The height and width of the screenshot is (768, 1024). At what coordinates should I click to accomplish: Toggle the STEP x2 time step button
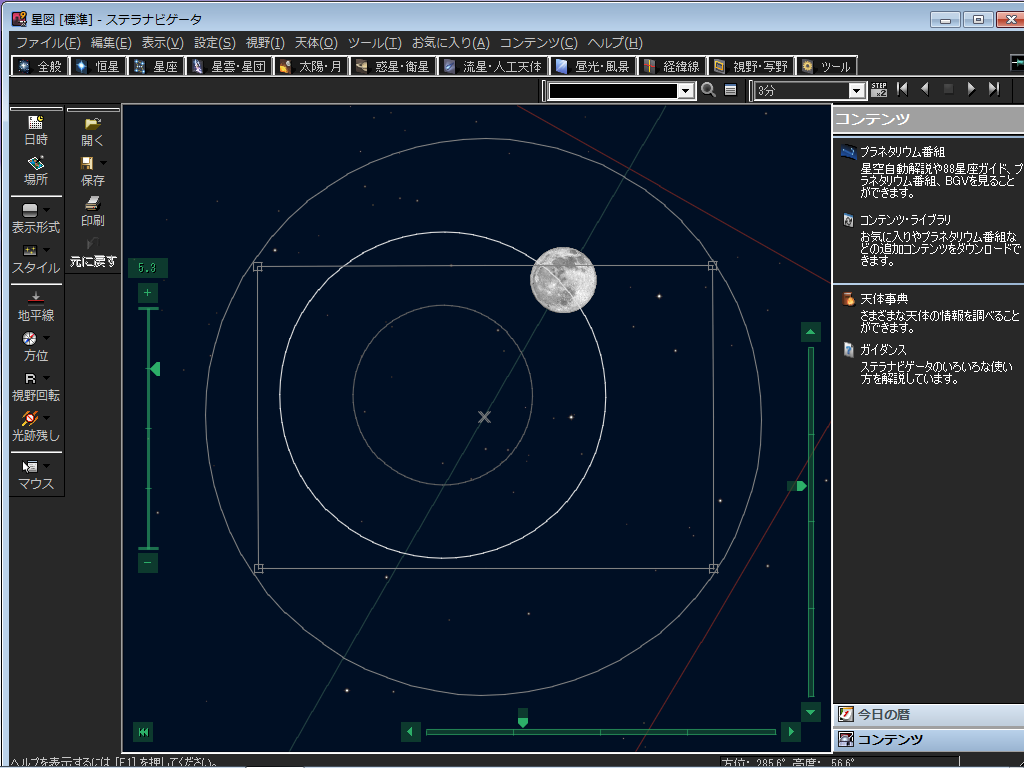(x=879, y=90)
